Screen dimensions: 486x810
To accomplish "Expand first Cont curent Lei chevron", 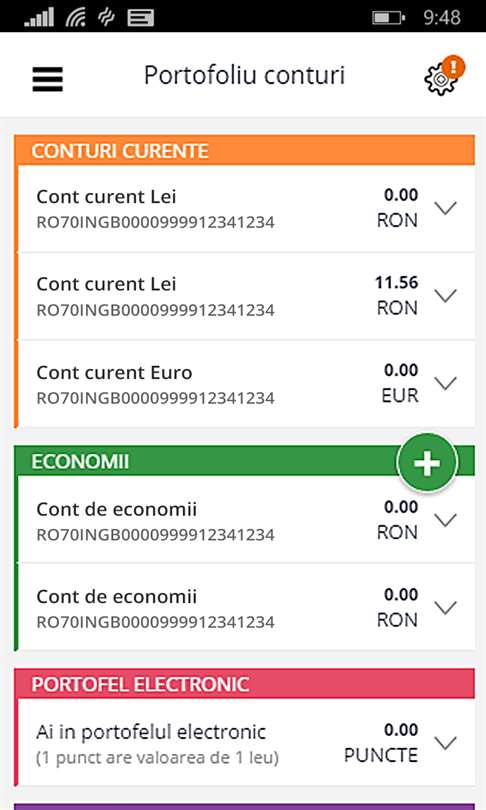I will [445, 208].
